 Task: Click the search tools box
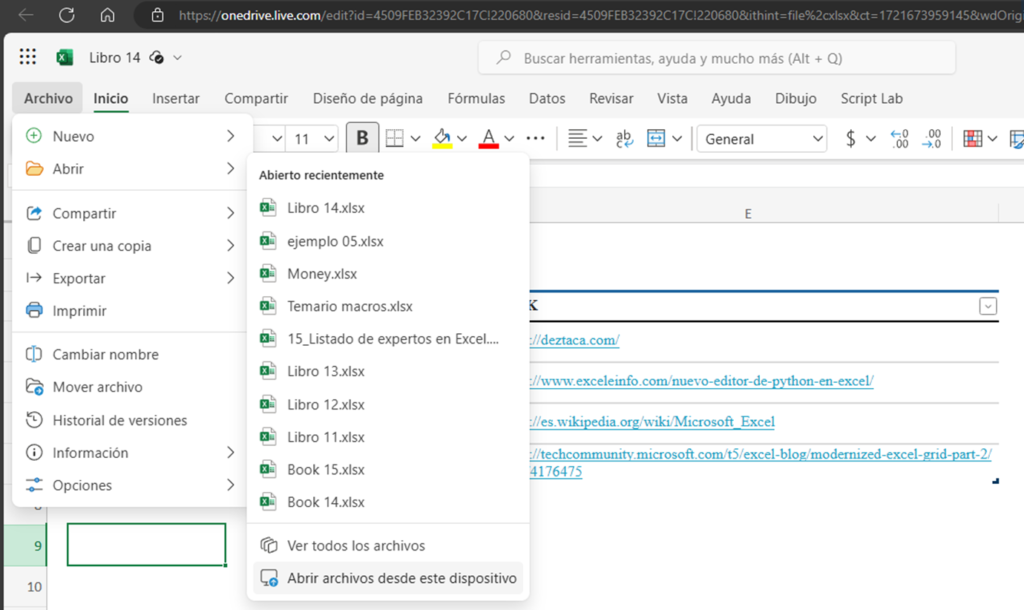pyautogui.click(x=716, y=58)
